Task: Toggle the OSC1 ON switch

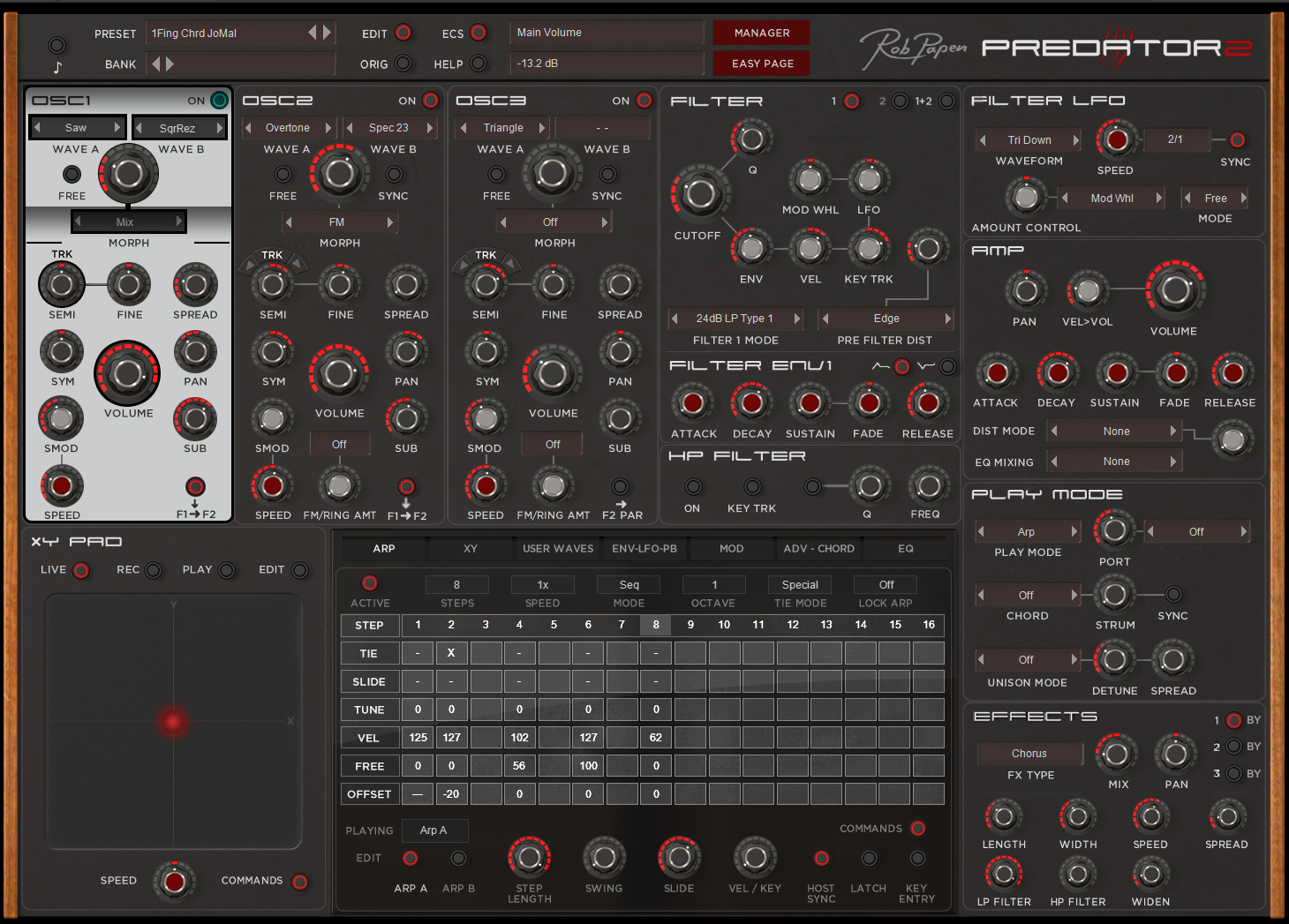Action: pyautogui.click(x=218, y=101)
